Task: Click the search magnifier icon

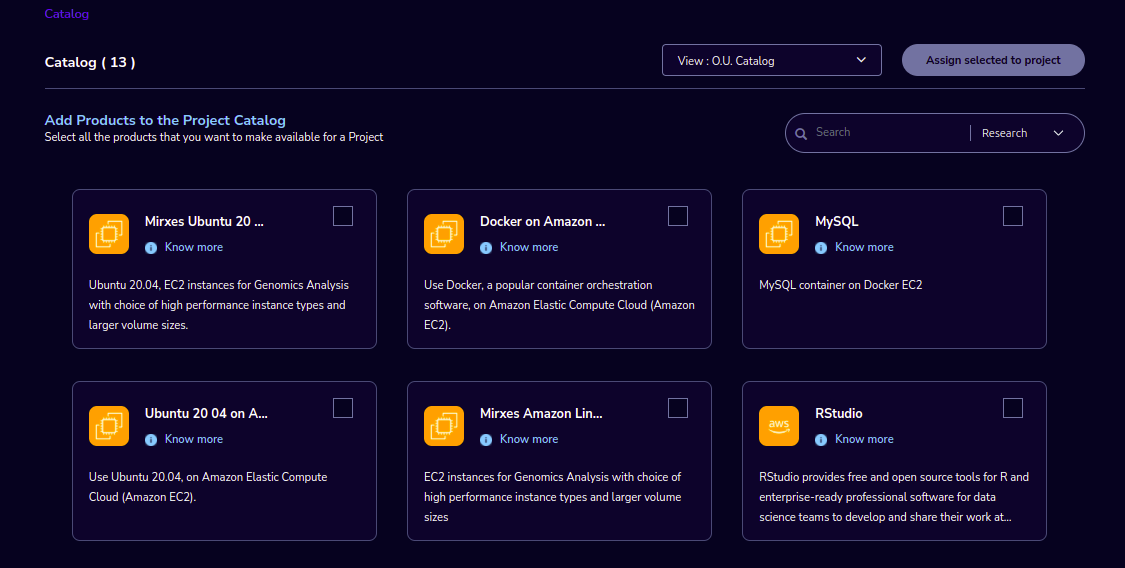Action: coord(801,133)
